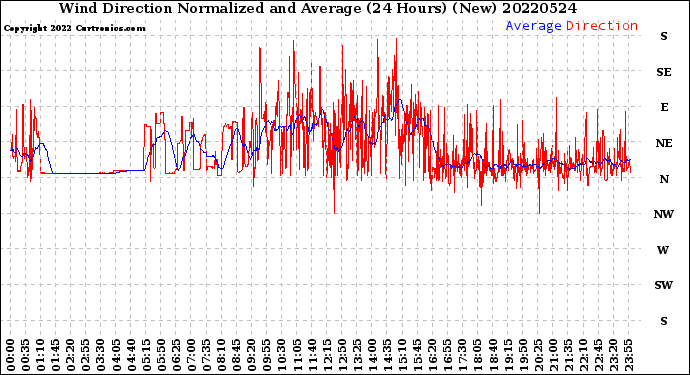
Task: Click the 04:05 time axis label
Action: point(116,355)
